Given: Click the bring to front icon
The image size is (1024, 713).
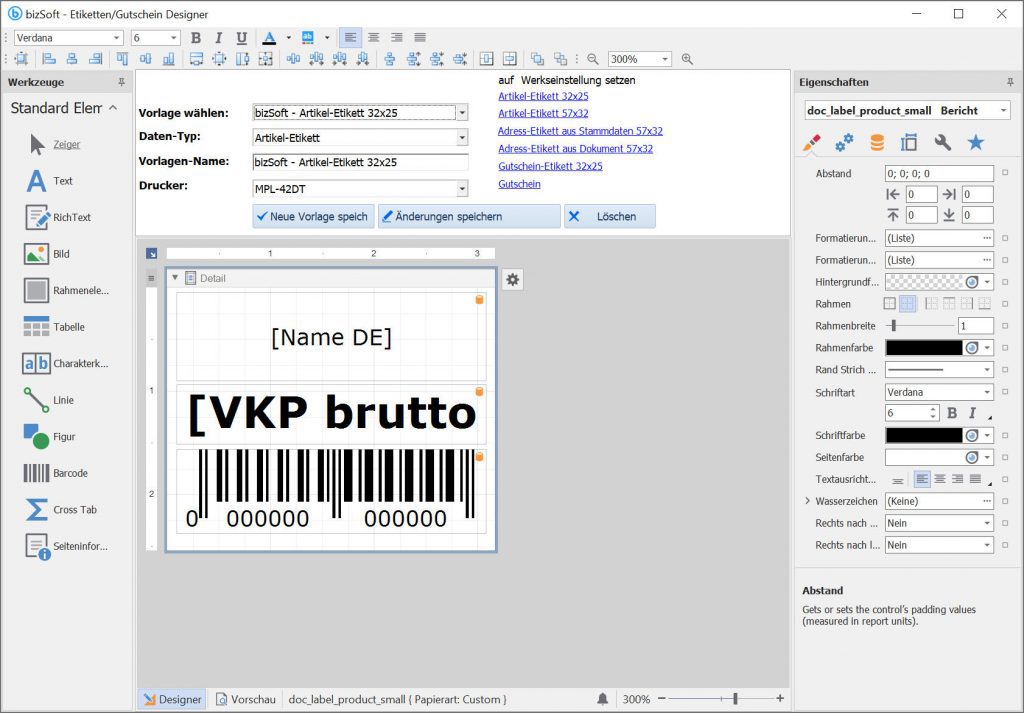Looking at the screenshot, I should click(x=537, y=59).
